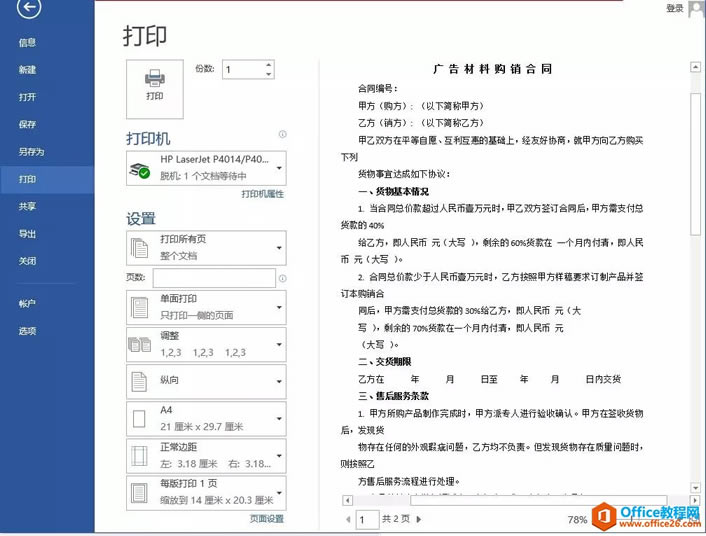Click the heading 三、售后服务条款 in preview

point(394,396)
